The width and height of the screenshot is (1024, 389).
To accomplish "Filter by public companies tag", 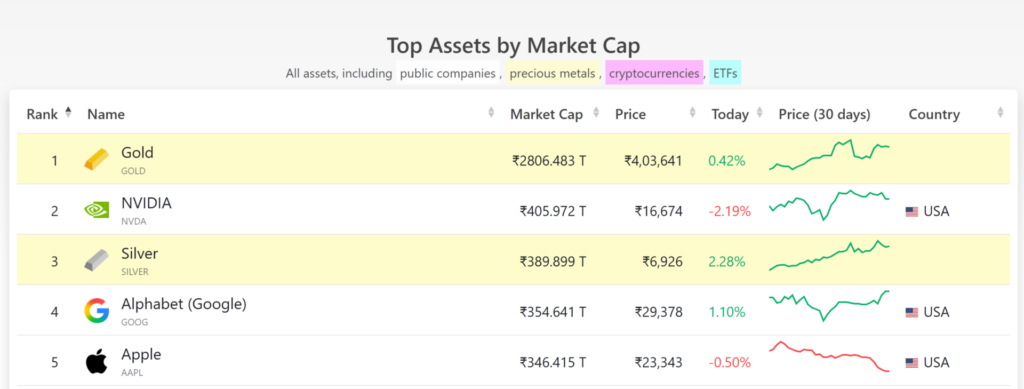I will click(447, 73).
